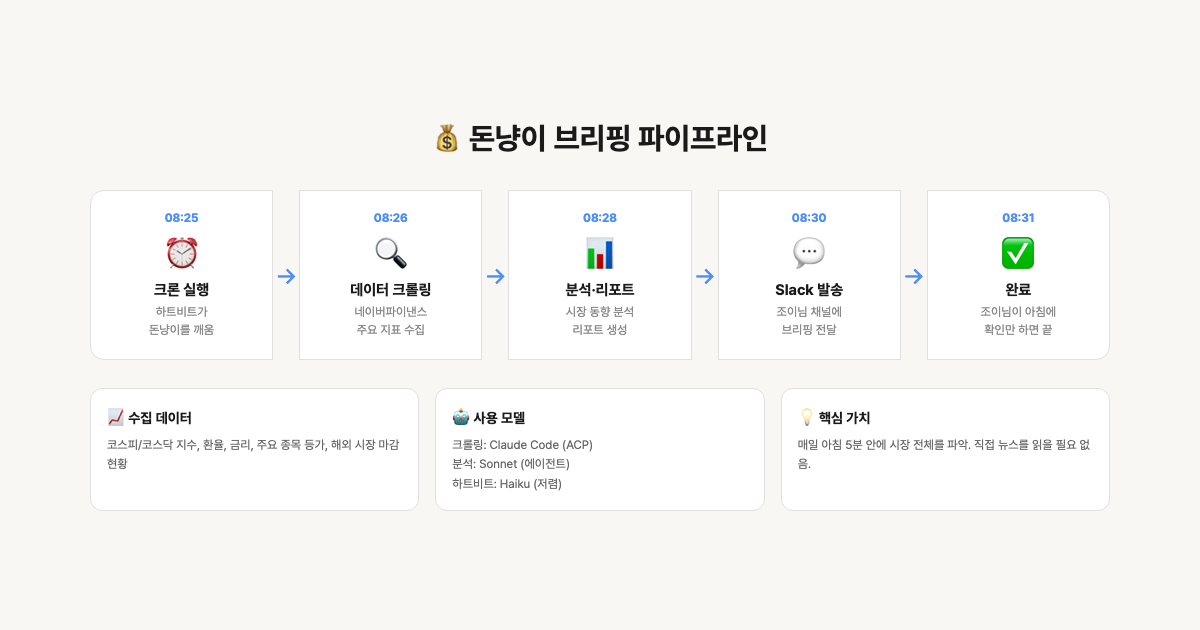Viewport: 1200px width, 630px height.
Task: Select the 분석·리포트 step title
Action: click(599, 290)
